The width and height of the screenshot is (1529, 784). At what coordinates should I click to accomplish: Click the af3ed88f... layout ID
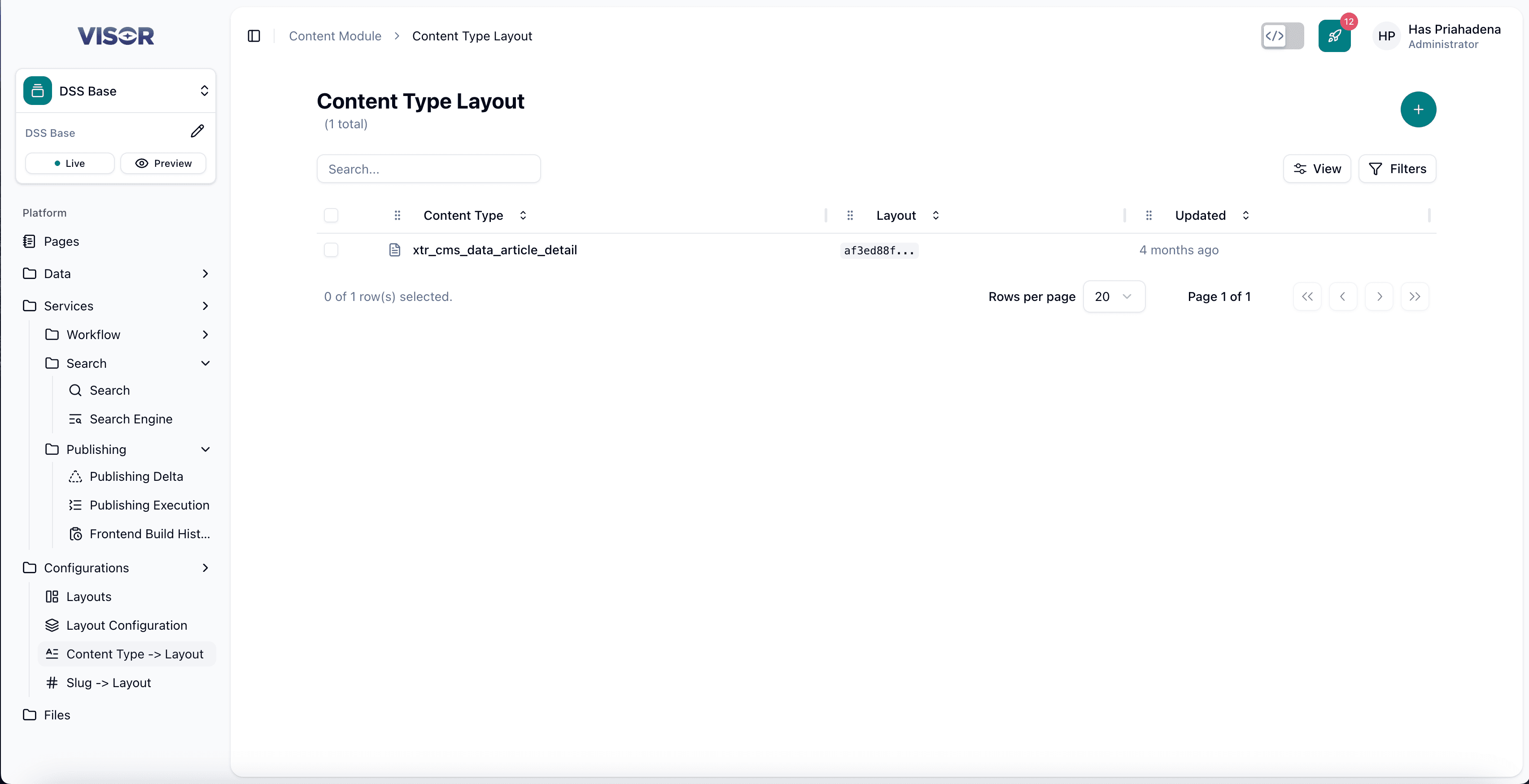pos(879,250)
